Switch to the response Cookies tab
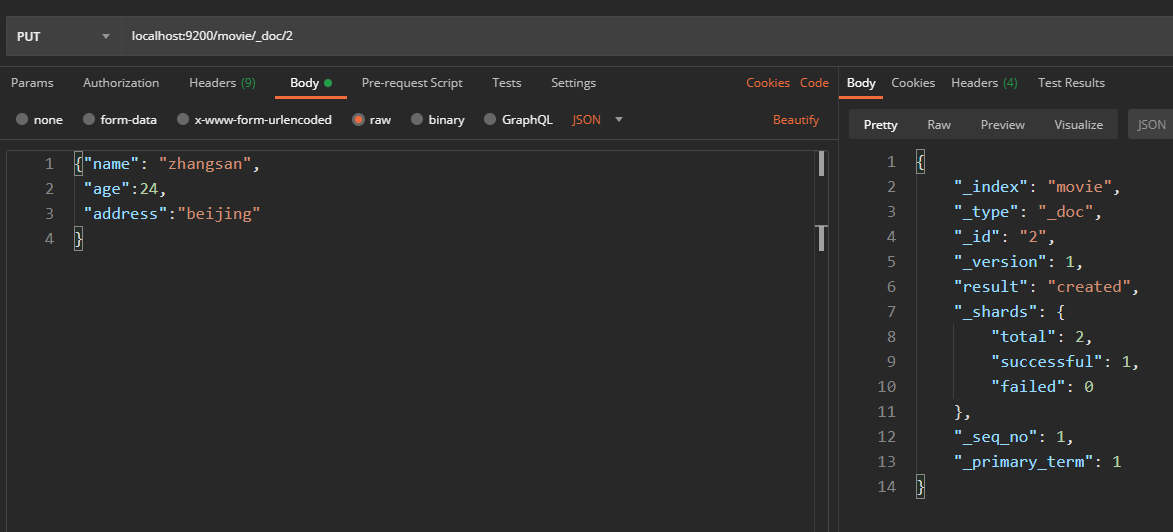Image resolution: width=1173 pixels, height=532 pixels. [913, 83]
